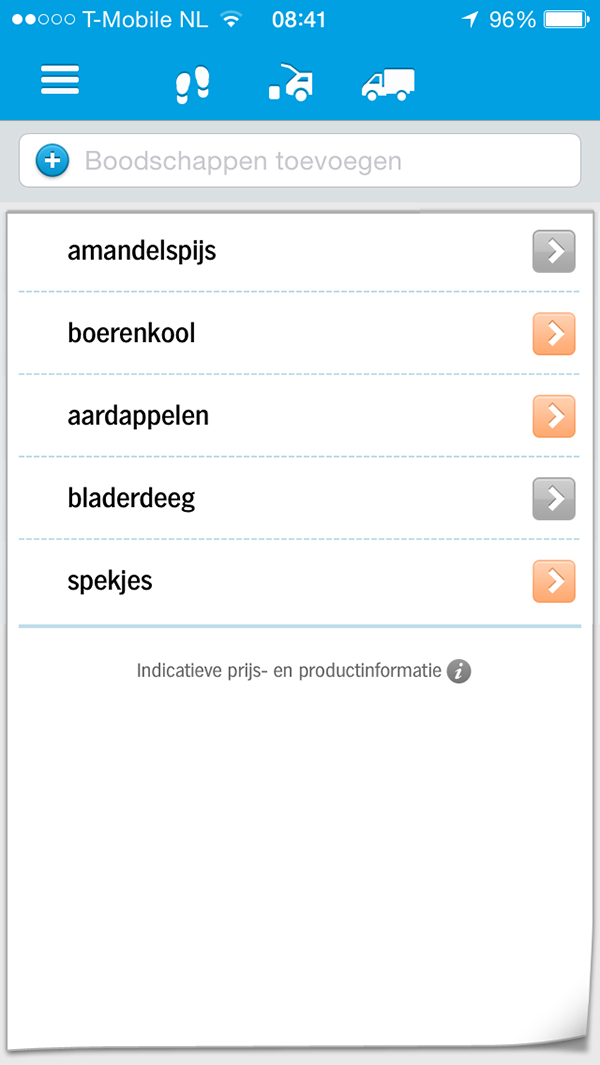Select the amandelspijs list item
This screenshot has width=600, height=1065.
point(299,251)
